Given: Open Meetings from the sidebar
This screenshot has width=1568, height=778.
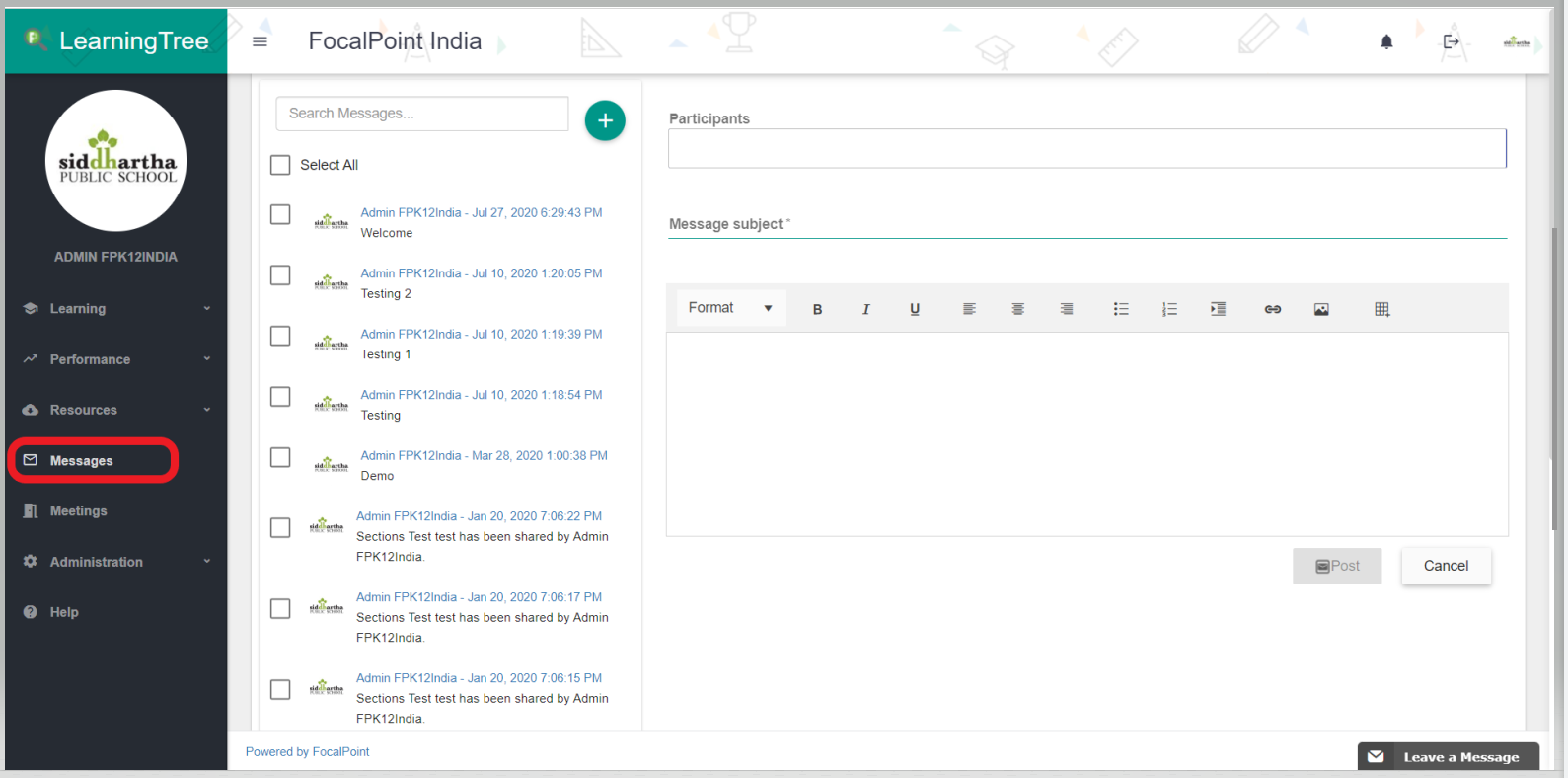Looking at the screenshot, I should click(78, 511).
